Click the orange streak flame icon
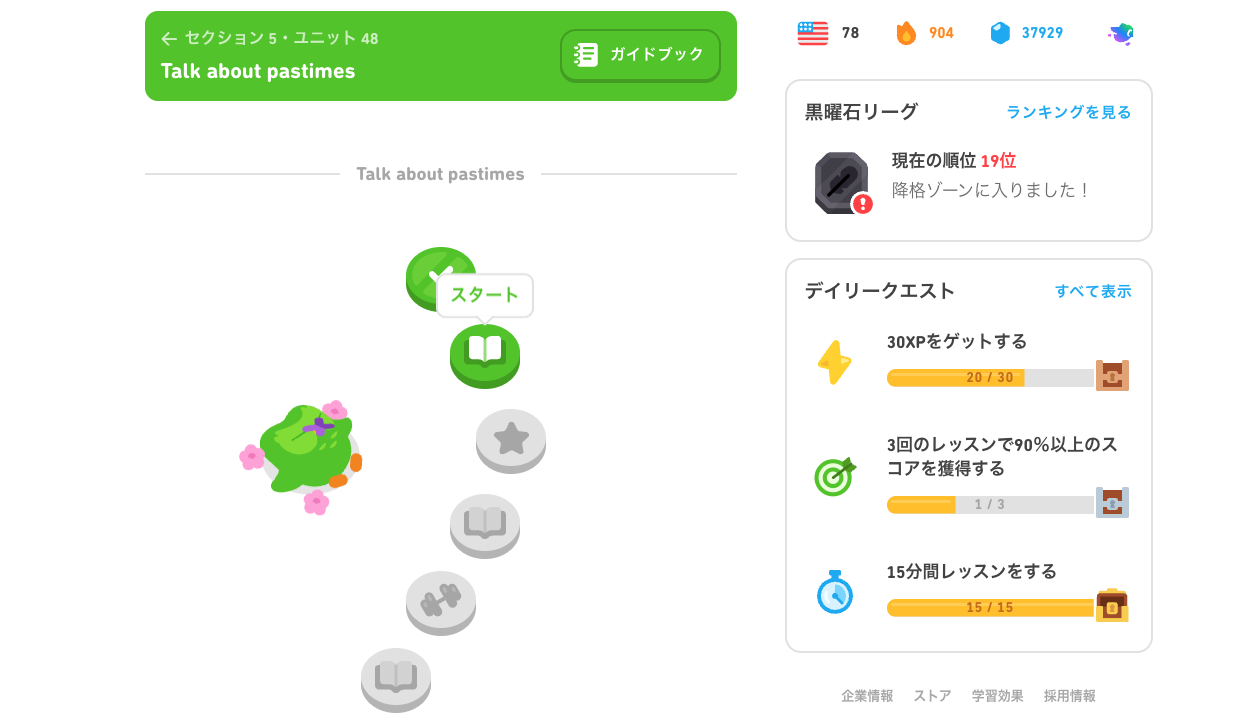 (x=906, y=33)
